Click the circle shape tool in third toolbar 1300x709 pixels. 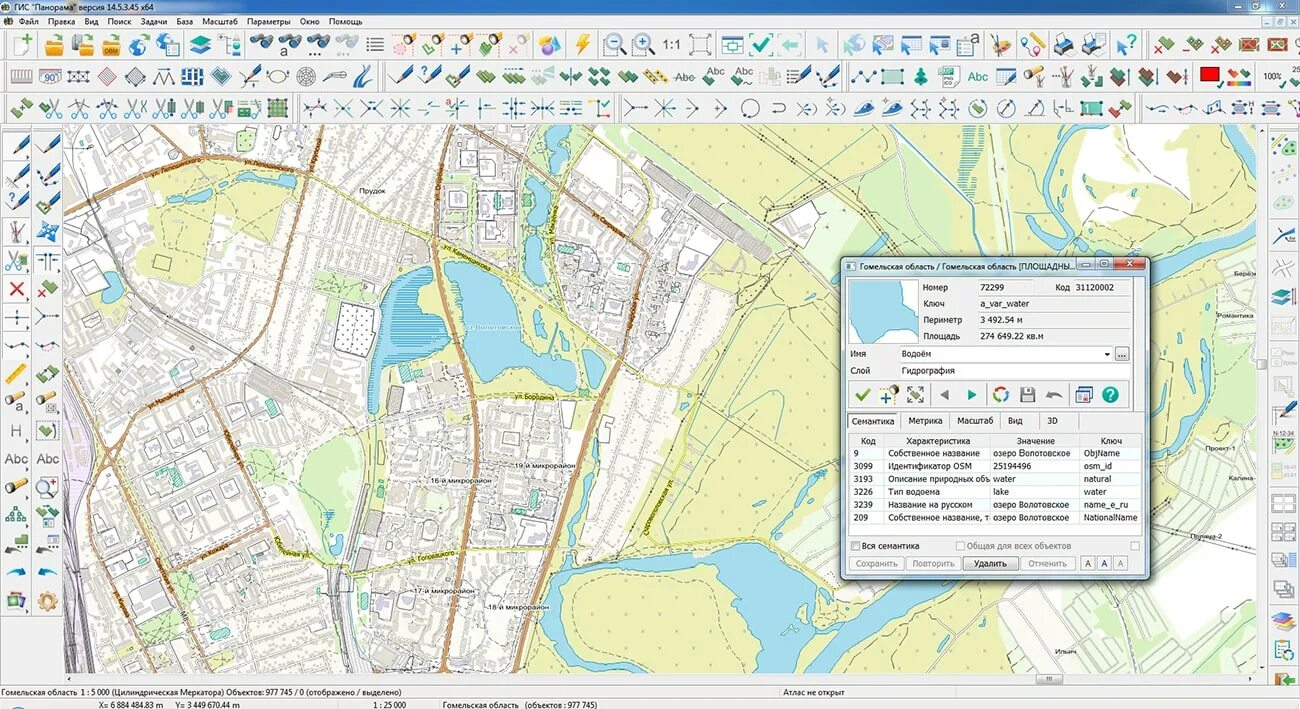tap(750, 107)
